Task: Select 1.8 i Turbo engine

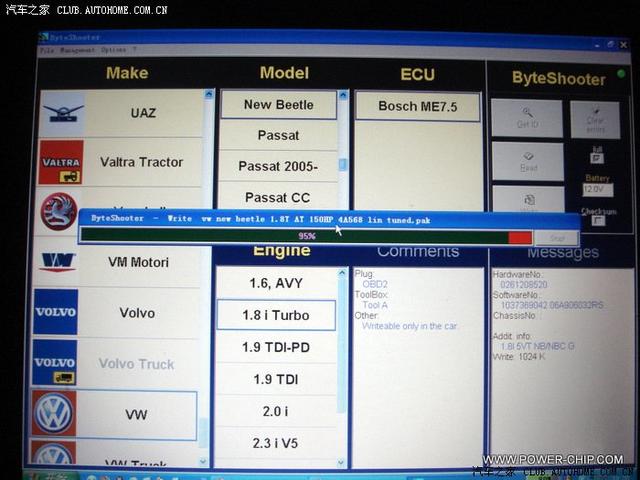Action: point(276,315)
